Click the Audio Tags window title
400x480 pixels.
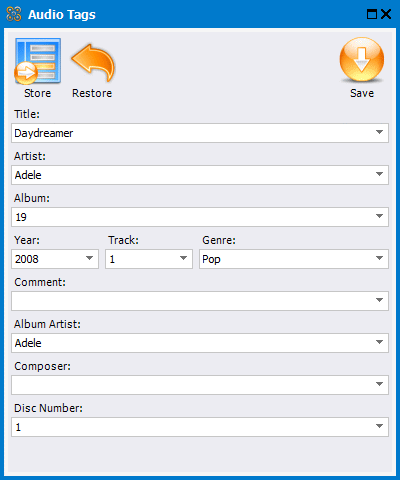(x=62, y=15)
